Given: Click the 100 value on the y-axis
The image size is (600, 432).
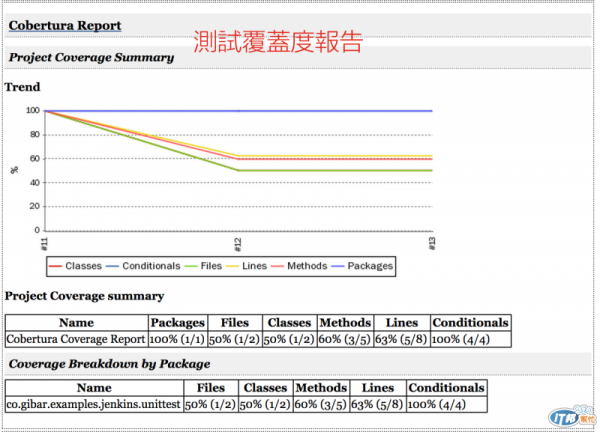Looking at the screenshot, I should coord(33,111).
